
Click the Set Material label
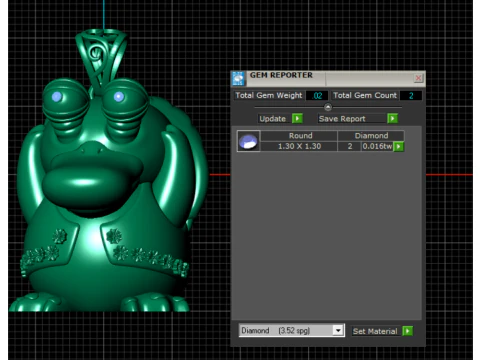[x=375, y=331]
